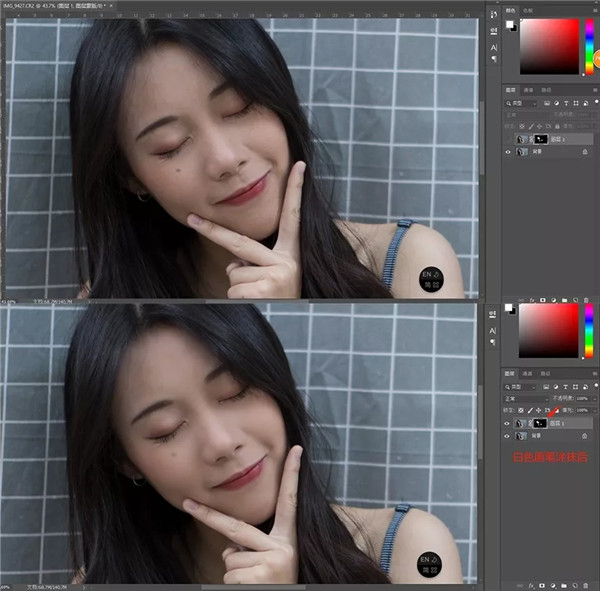Viewport: 600px width, 591px height.
Task: Link layers icon in lower window bottom bar
Action: 520,586
